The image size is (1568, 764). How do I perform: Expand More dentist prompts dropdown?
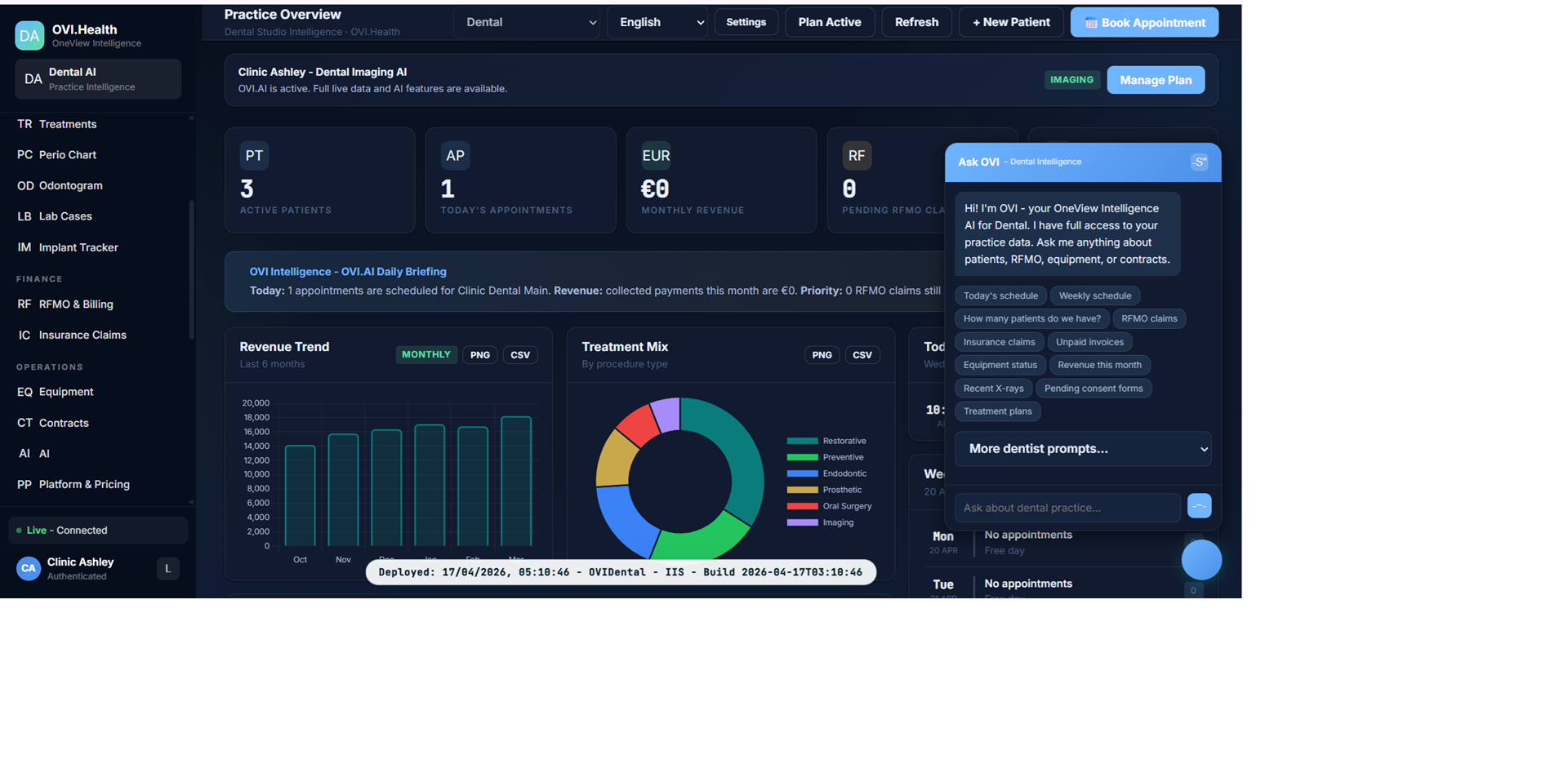point(1083,449)
